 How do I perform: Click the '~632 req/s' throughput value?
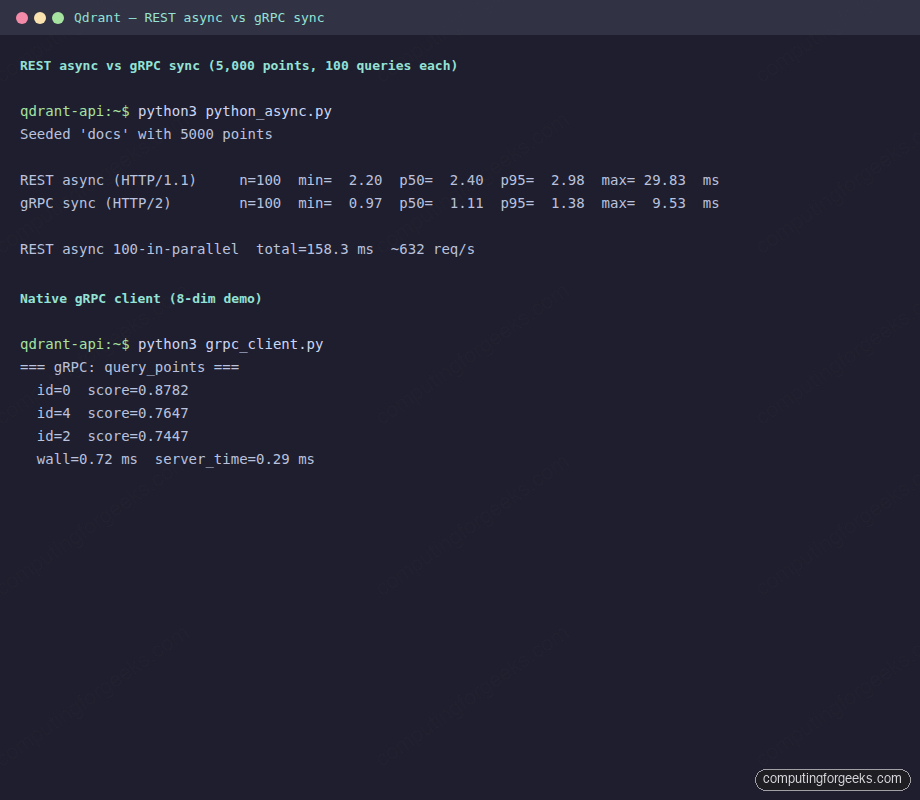click(432, 249)
